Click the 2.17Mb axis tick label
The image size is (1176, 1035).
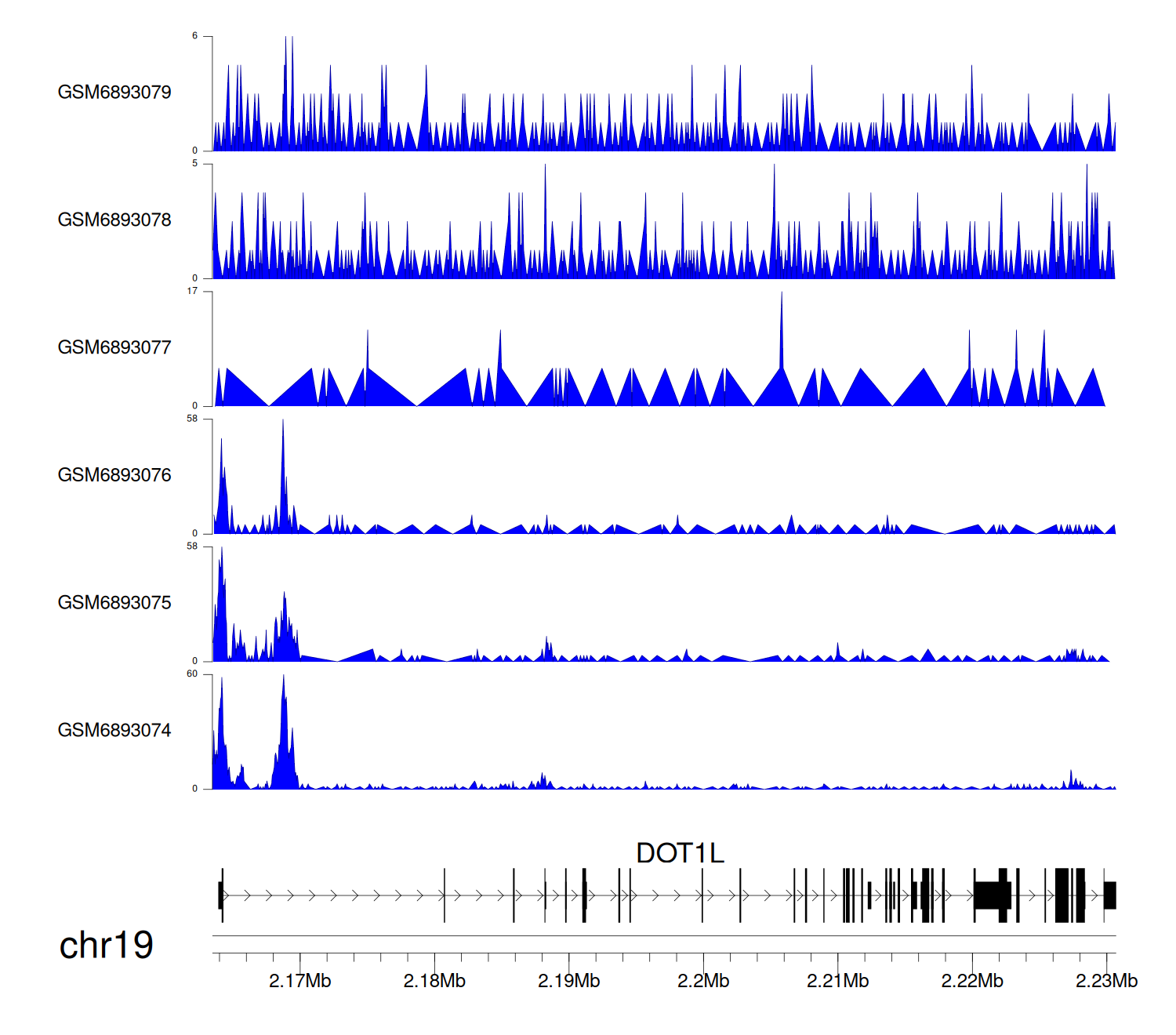[x=299, y=981]
